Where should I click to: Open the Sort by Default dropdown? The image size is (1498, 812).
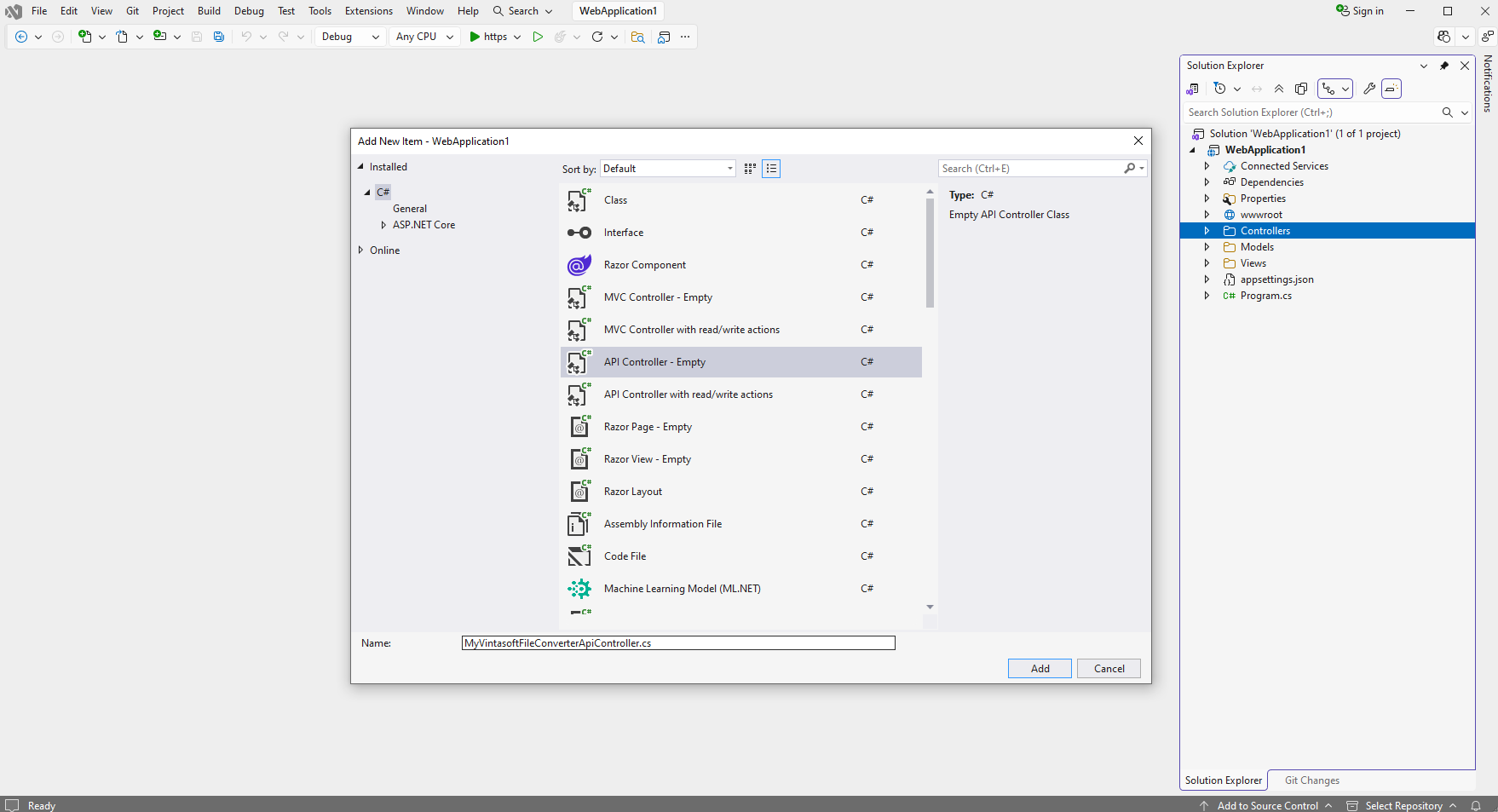click(667, 168)
